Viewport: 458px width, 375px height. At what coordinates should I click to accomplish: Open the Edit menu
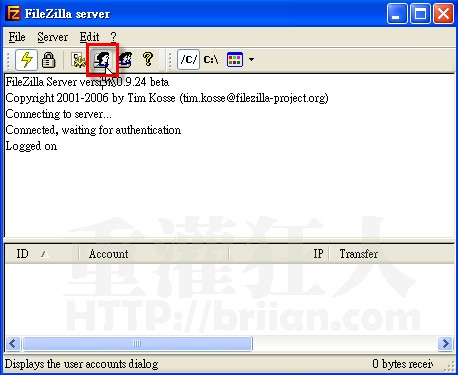tap(89, 37)
